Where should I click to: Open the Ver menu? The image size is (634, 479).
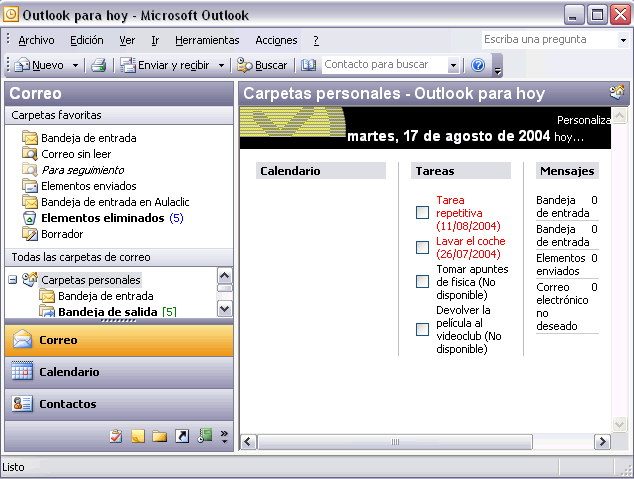coord(127,40)
